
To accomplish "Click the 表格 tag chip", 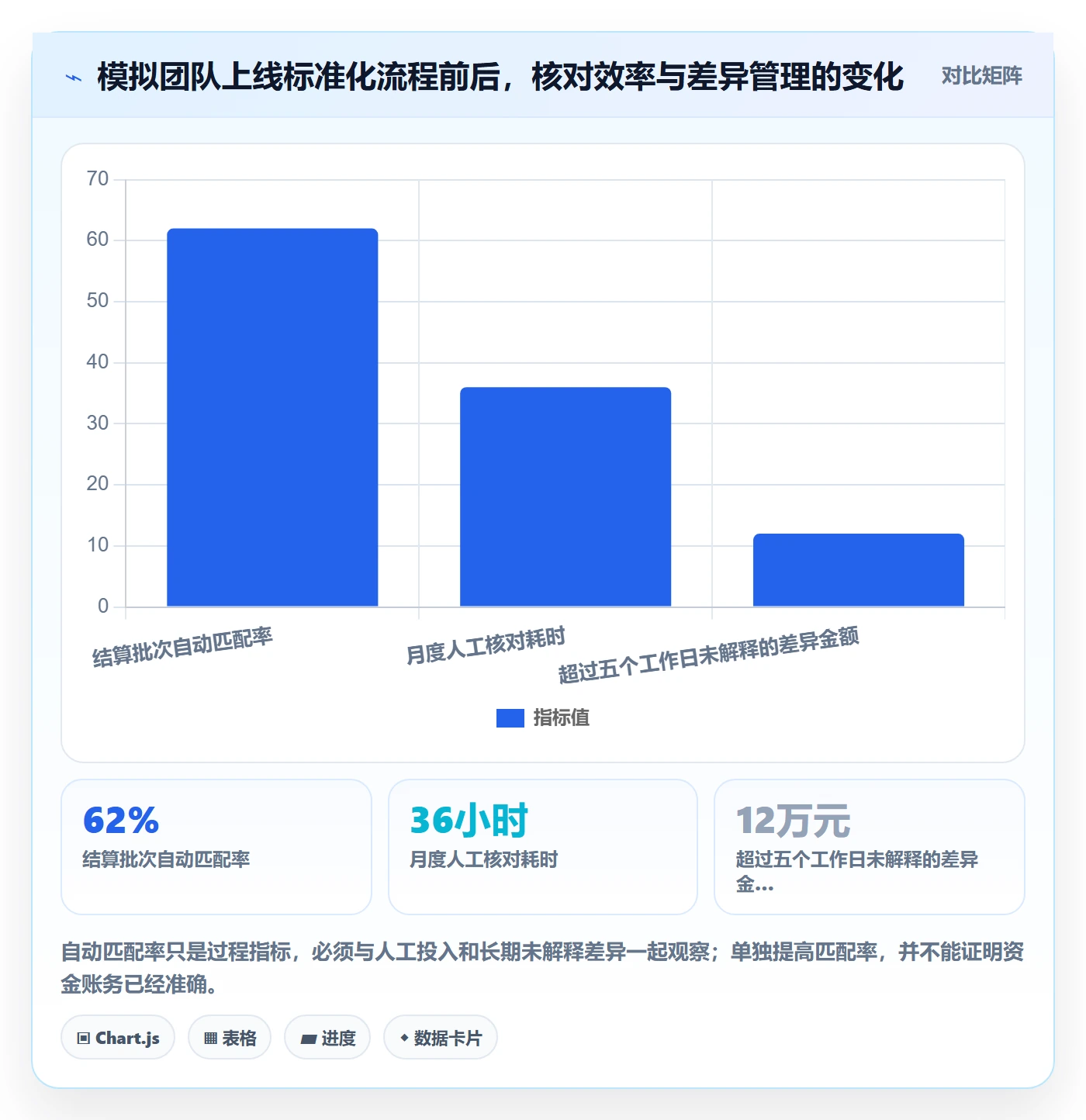I will pyautogui.click(x=230, y=1038).
